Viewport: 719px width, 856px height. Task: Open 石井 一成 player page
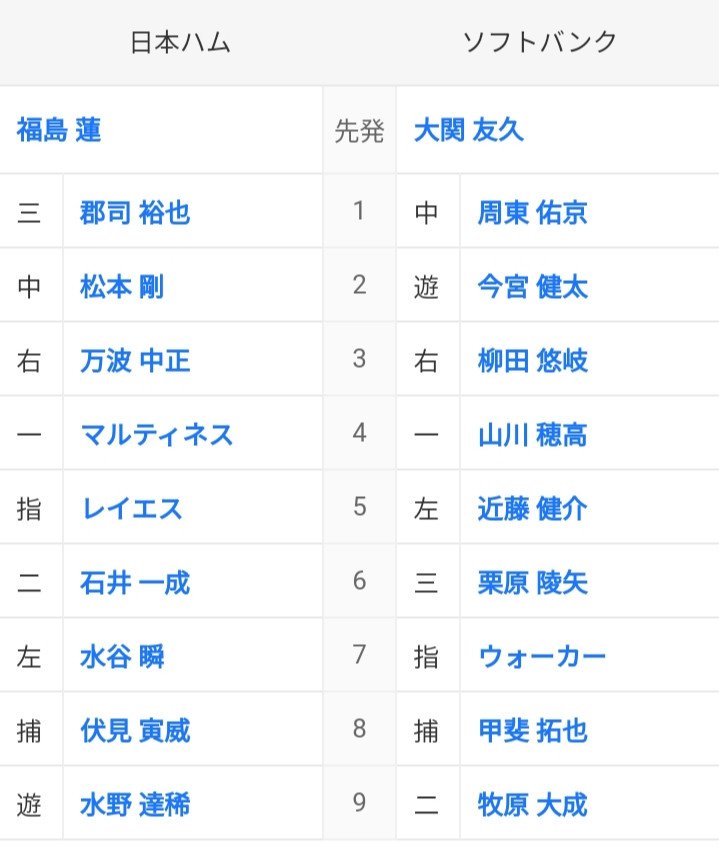click(135, 582)
